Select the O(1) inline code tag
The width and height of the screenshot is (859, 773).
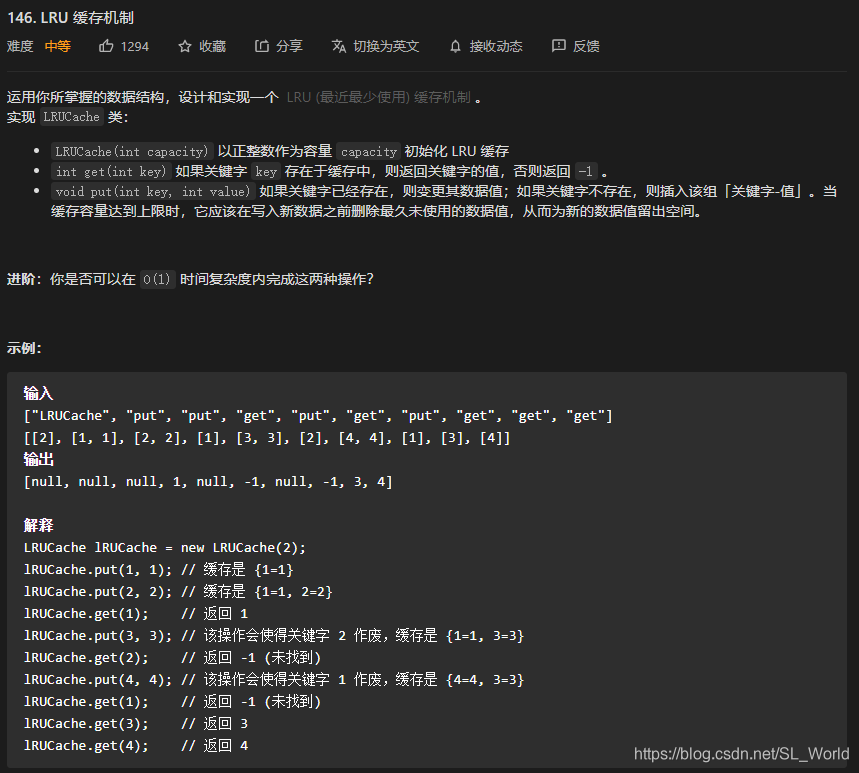[156, 280]
